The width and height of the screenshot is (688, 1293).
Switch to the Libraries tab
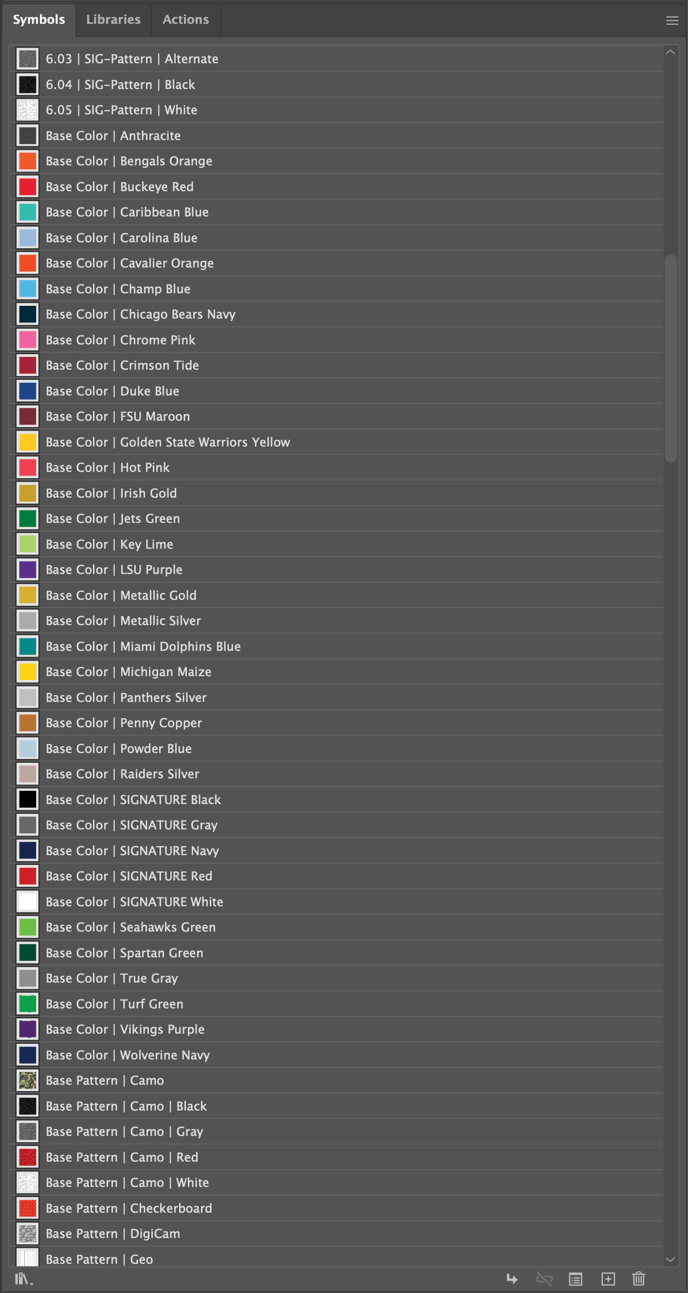pos(113,19)
